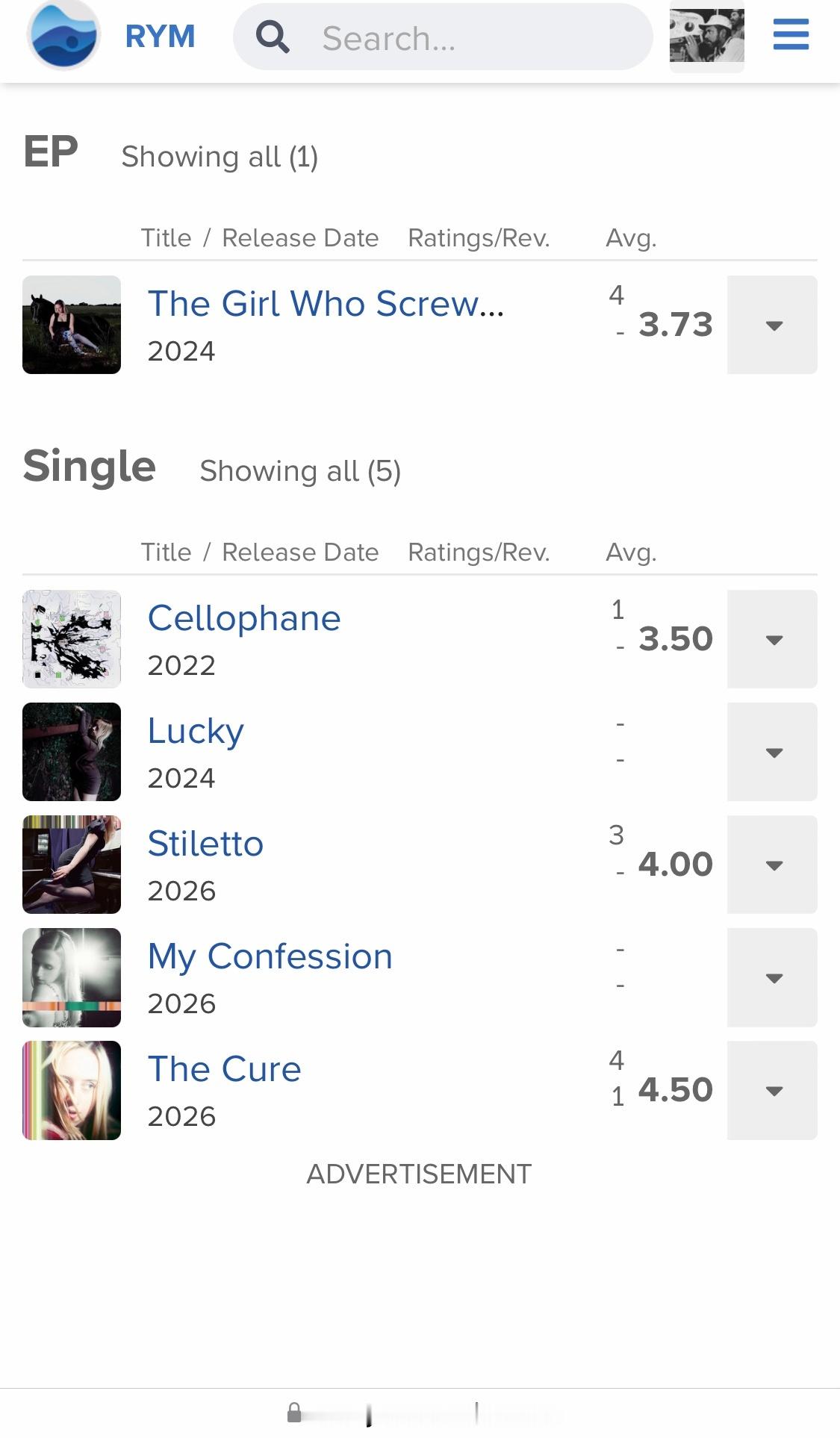Viewport: 840px width, 1438px height.
Task: Open the Stiletto single link
Action: tap(205, 844)
